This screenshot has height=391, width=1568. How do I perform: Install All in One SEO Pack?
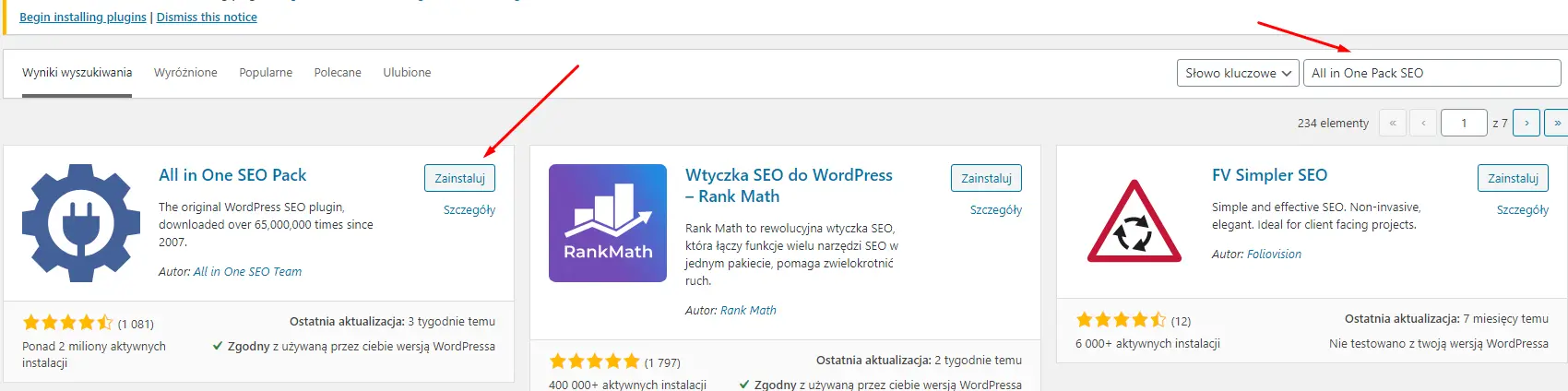click(459, 178)
